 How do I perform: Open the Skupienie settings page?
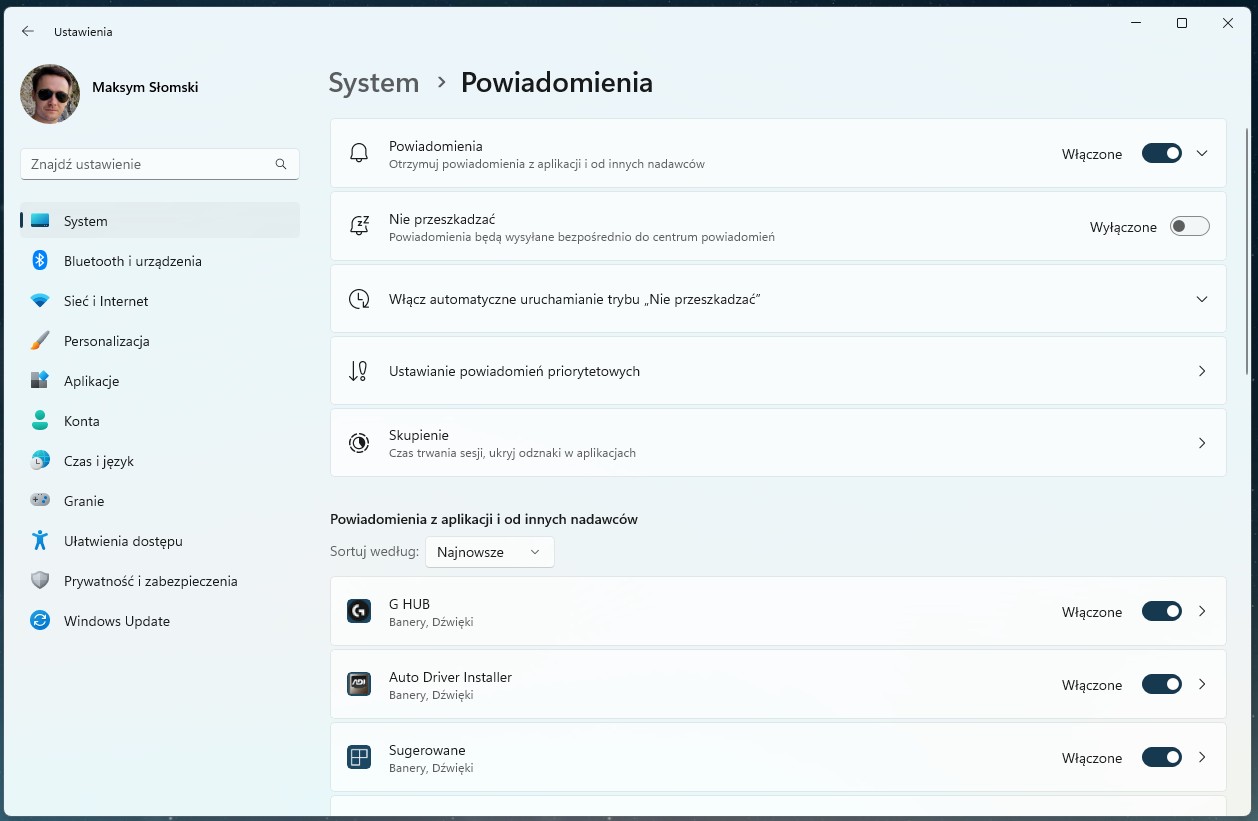pos(777,443)
